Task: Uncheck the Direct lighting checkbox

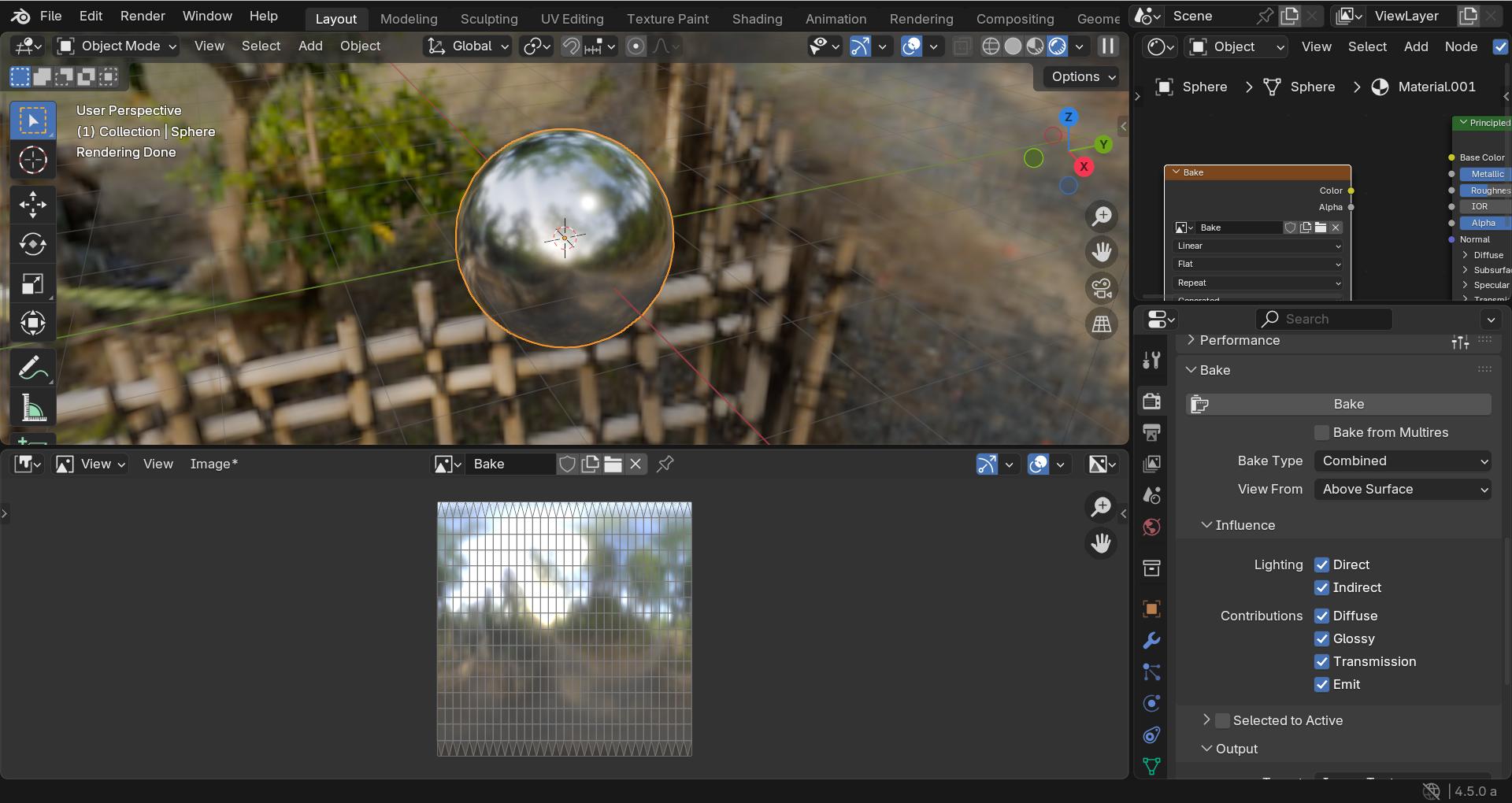Action: pyautogui.click(x=1321, y=564)
